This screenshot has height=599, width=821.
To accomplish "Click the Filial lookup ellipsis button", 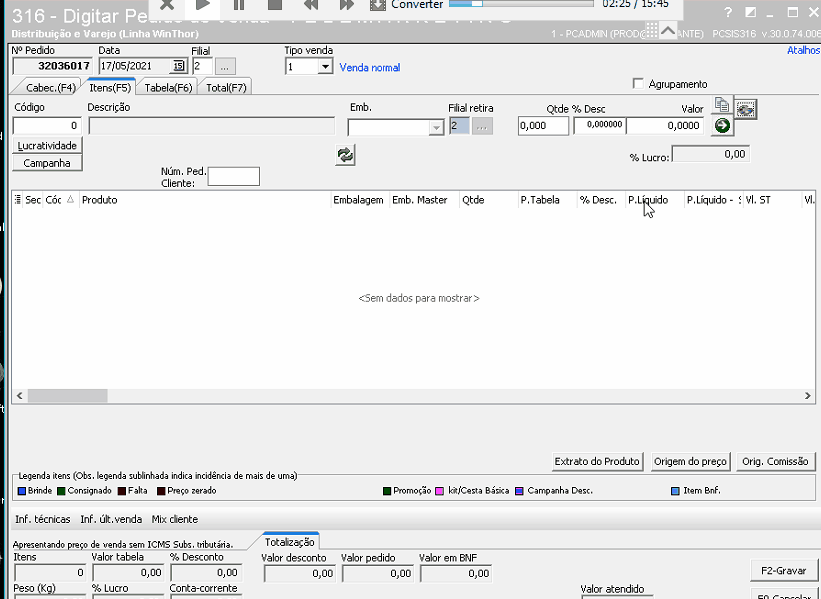I will point(225,66).
